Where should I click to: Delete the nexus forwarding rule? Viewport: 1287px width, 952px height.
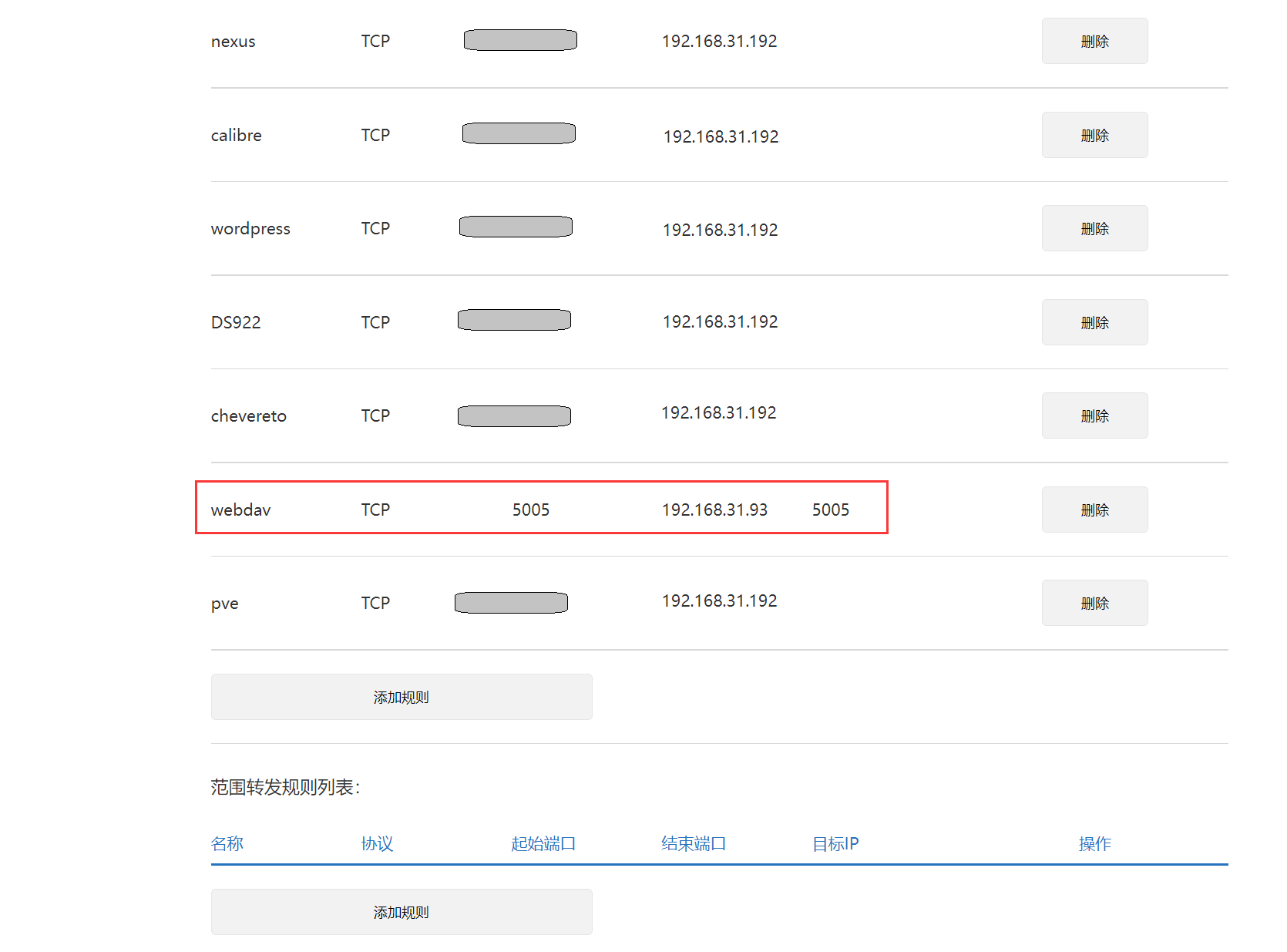pyautogui.click(x=1094, y=42)
